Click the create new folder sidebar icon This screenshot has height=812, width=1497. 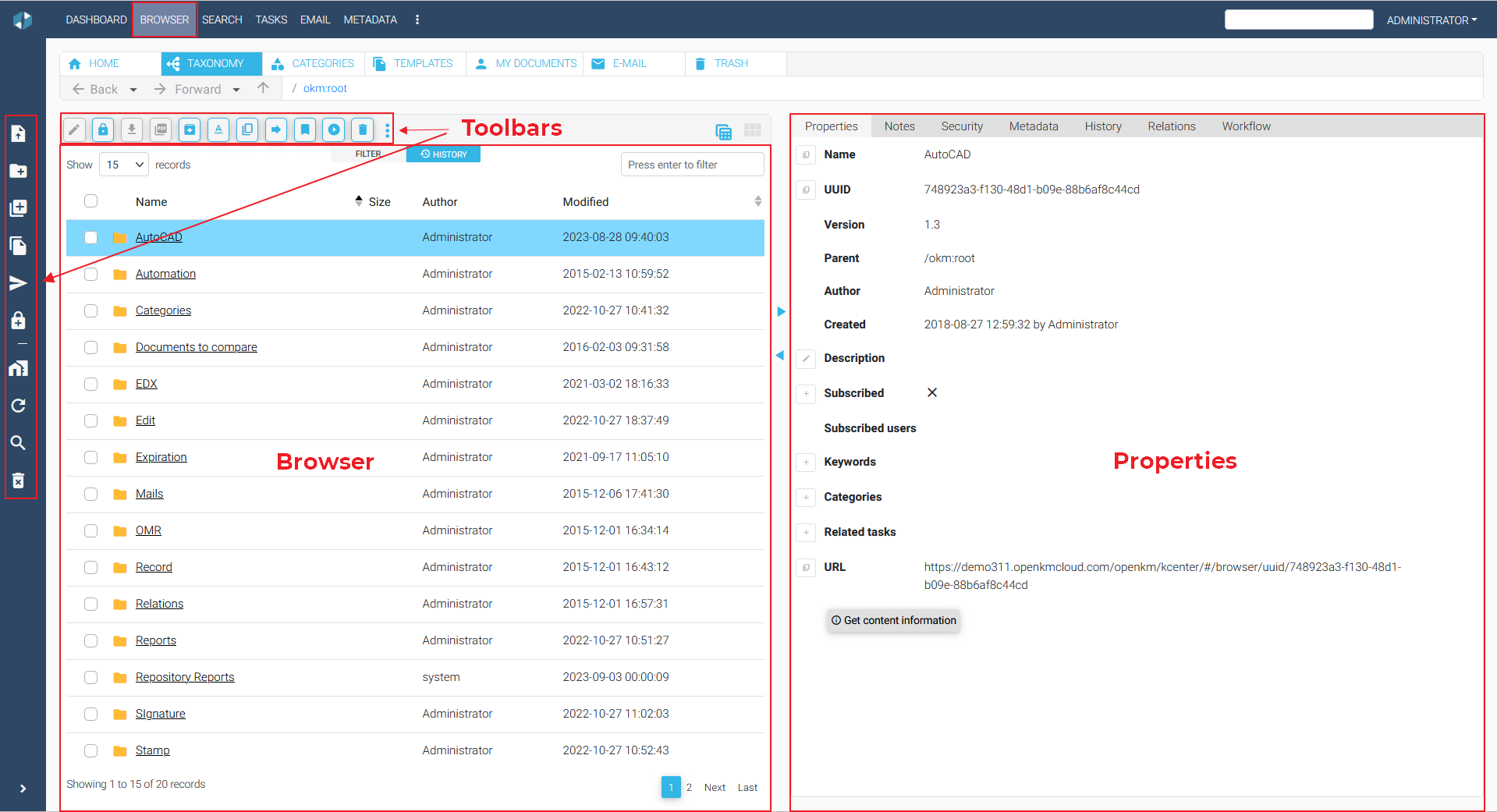[x=18, y=172]
